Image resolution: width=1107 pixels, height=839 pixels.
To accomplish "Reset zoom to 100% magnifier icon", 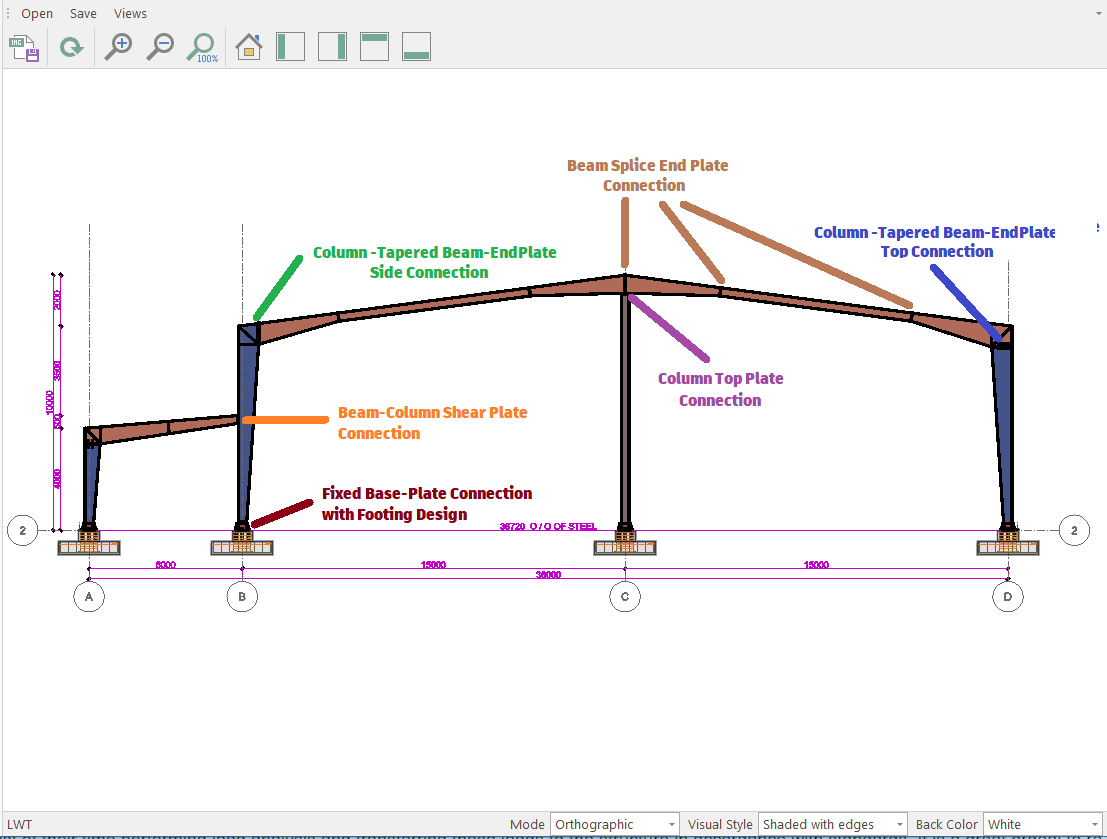I will tap(203, 47).
